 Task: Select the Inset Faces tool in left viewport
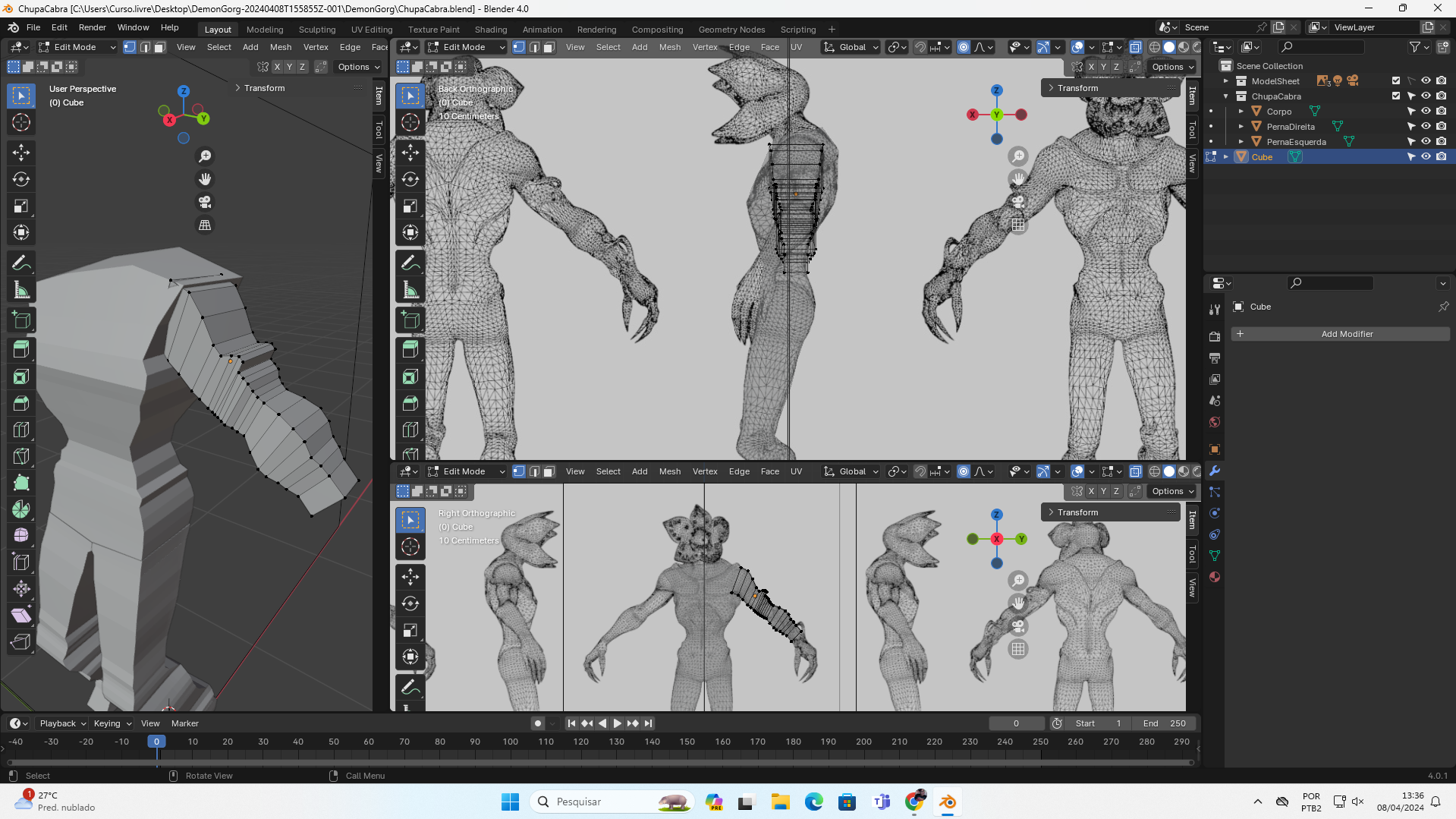coord(21,376)
